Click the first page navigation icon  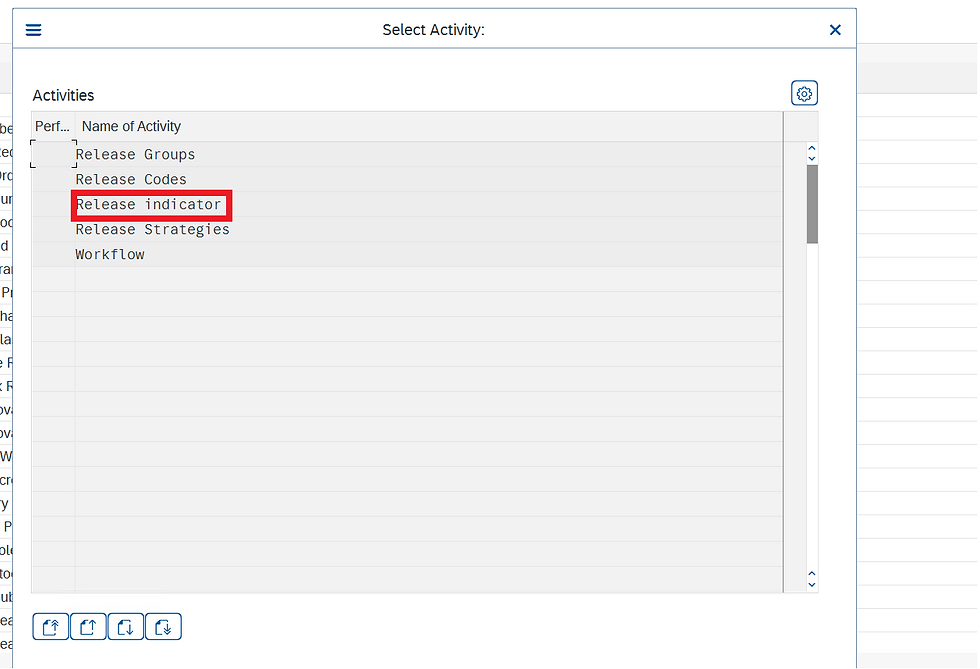[51, 626]
